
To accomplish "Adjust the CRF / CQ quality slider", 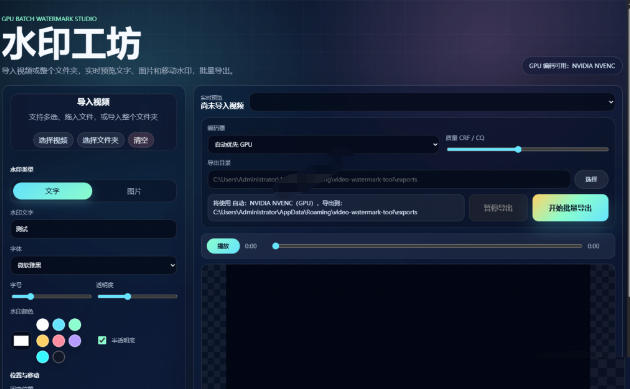I will [x=528, y=149].
